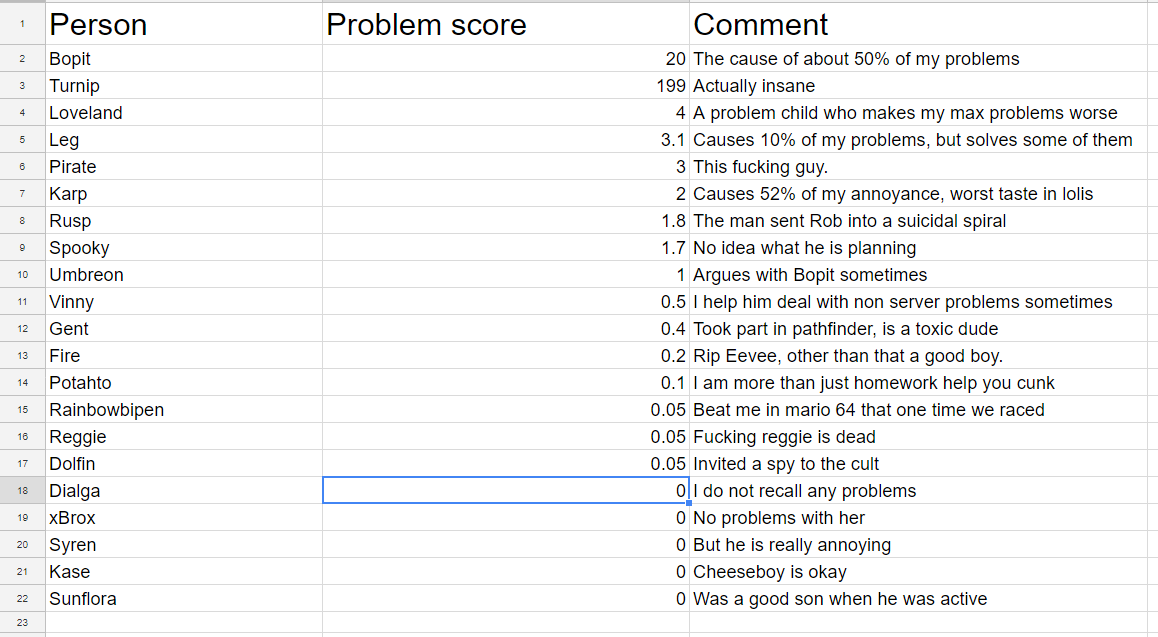Select row 3 header number
Screen dimensions: 1158x637
[x=22, y=86]
